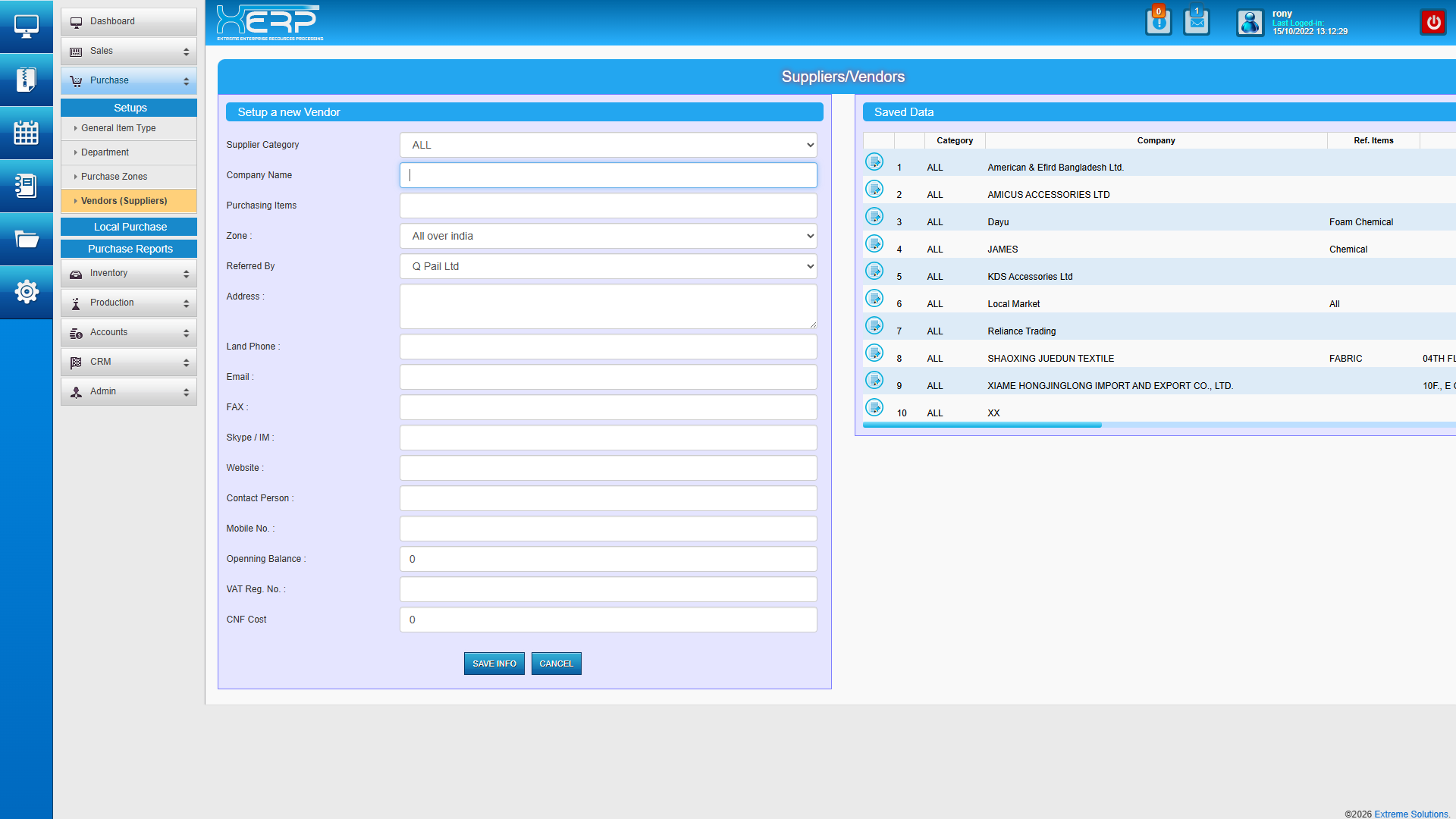1456x819 pixels.
Task: Open settings gear icon in left sidebar
Action: (26, 292)
